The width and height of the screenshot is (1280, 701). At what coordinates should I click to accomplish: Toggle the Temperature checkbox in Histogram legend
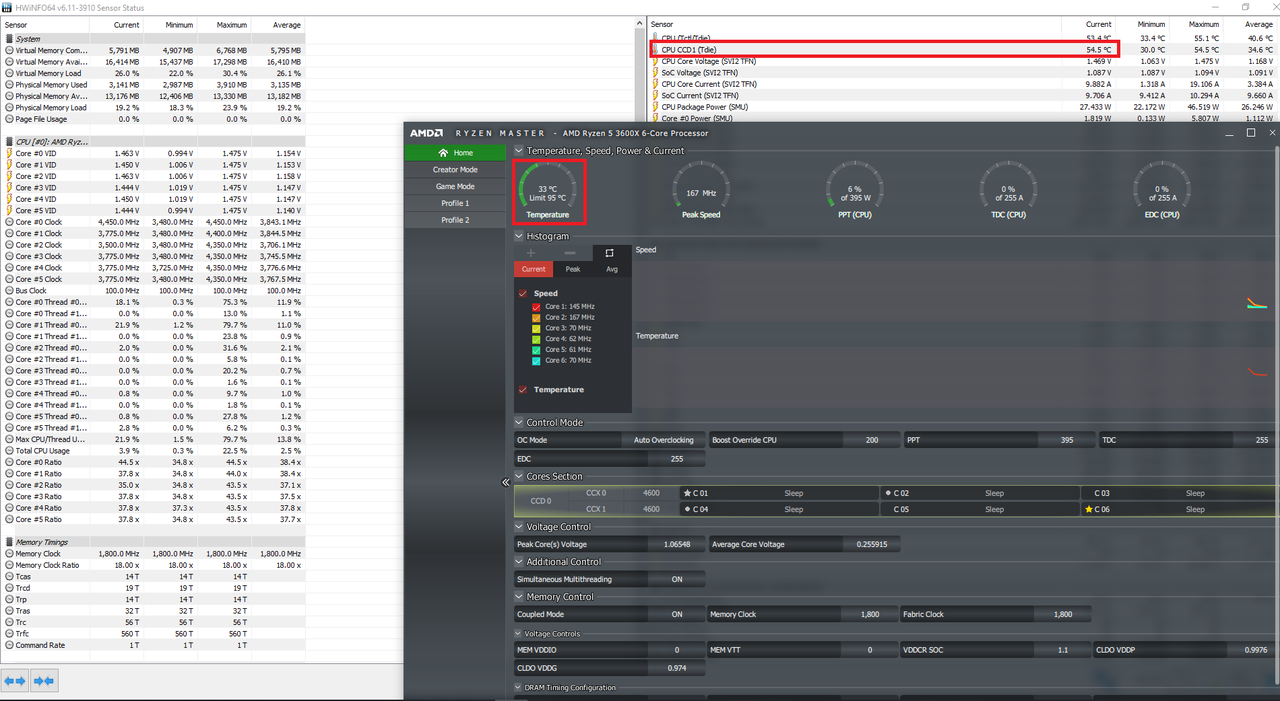pyautogui.click(x=523, y=390)
